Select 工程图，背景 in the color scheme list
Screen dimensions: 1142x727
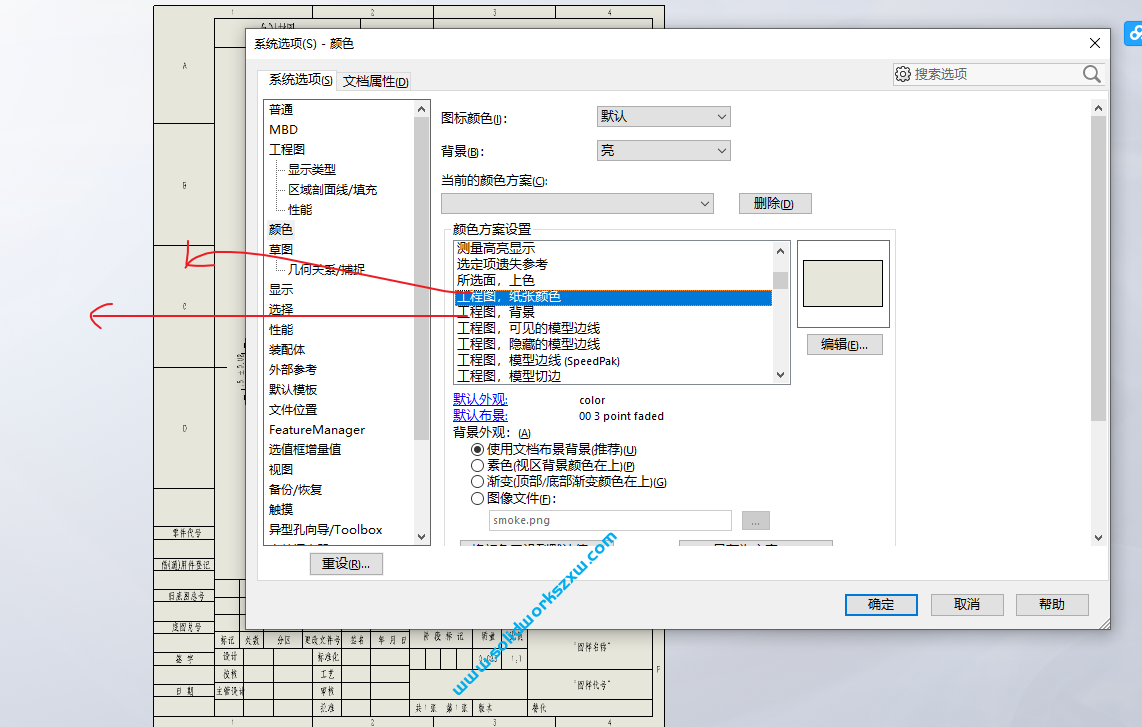[495, 311]
